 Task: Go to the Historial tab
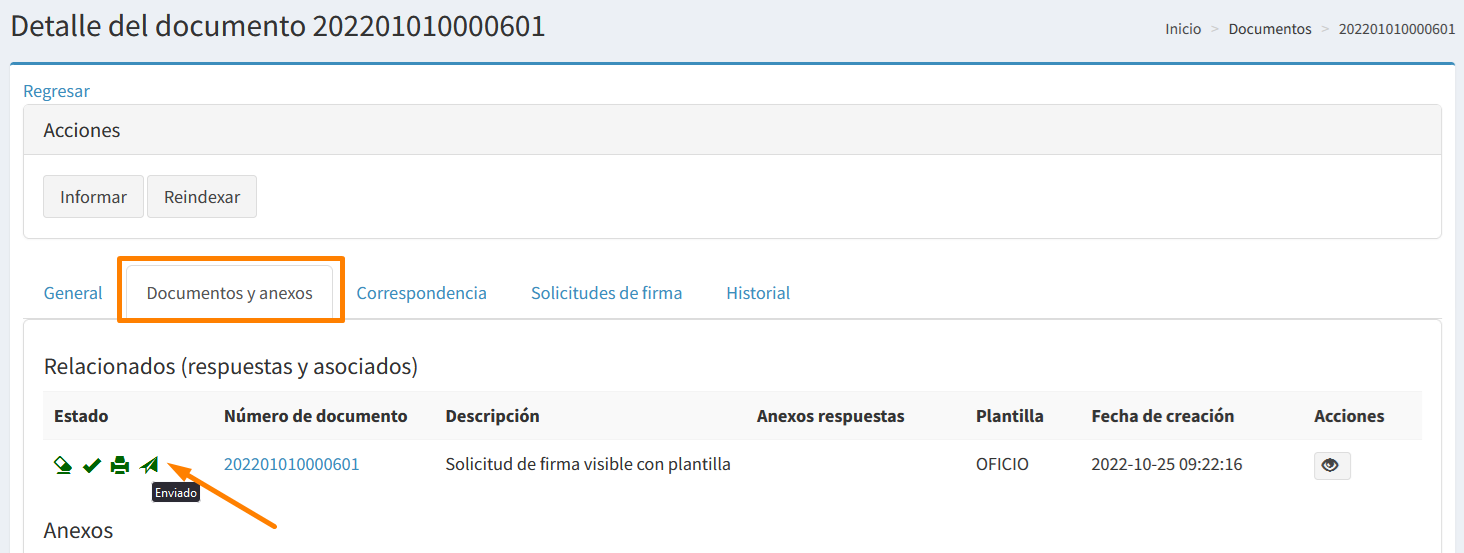(x=758, y=293)
